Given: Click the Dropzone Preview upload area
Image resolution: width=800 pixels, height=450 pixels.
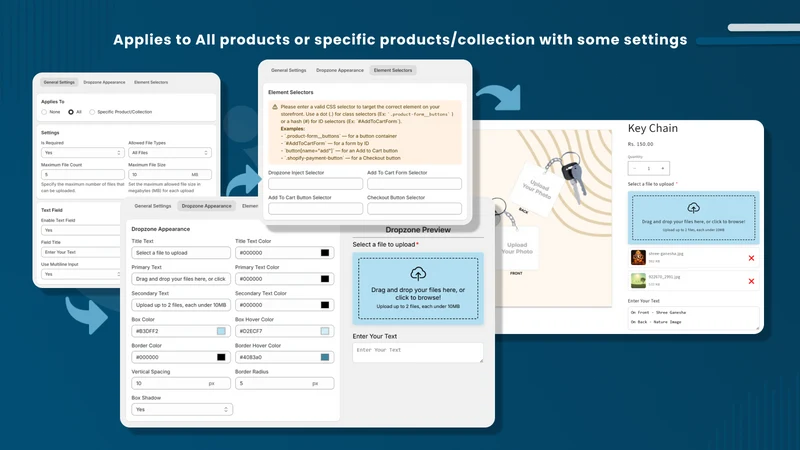Looking at the screenshot, I should click(x=418, y=288).
